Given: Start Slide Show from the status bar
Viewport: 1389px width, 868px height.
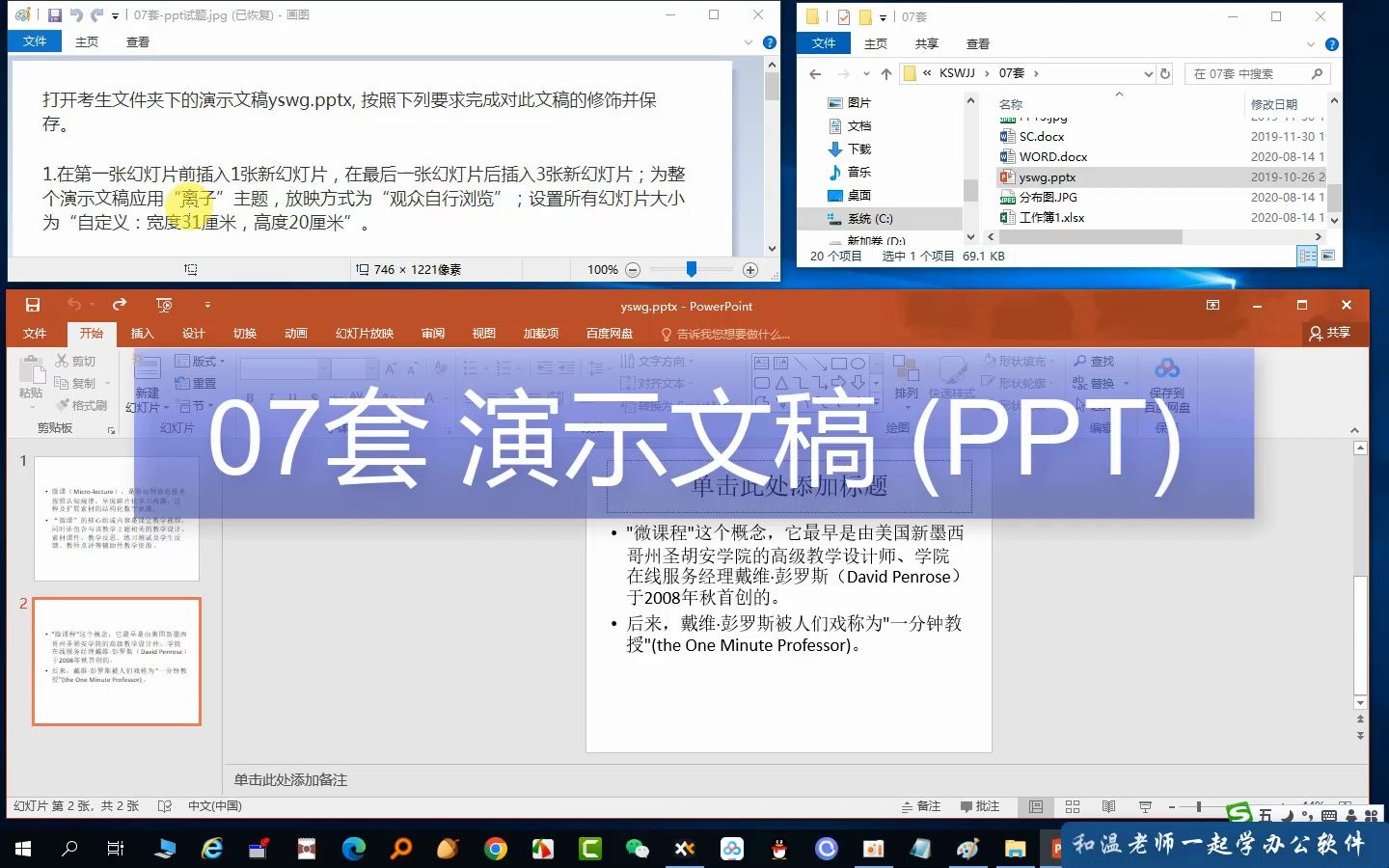Looking at the screenshot, I should [x=1143, y=806].
